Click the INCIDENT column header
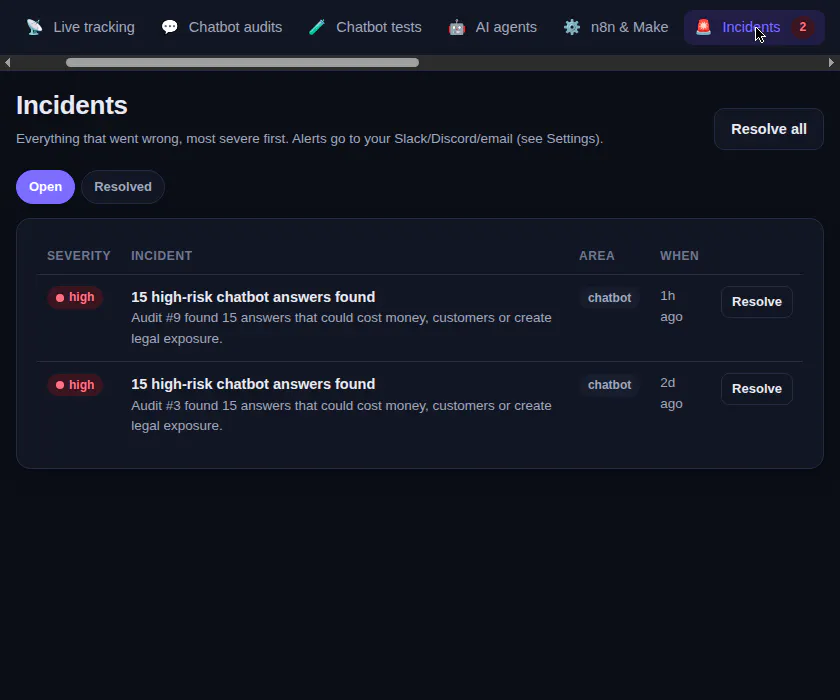The height and width of the screenshot is (700, 840). point(161,255)
